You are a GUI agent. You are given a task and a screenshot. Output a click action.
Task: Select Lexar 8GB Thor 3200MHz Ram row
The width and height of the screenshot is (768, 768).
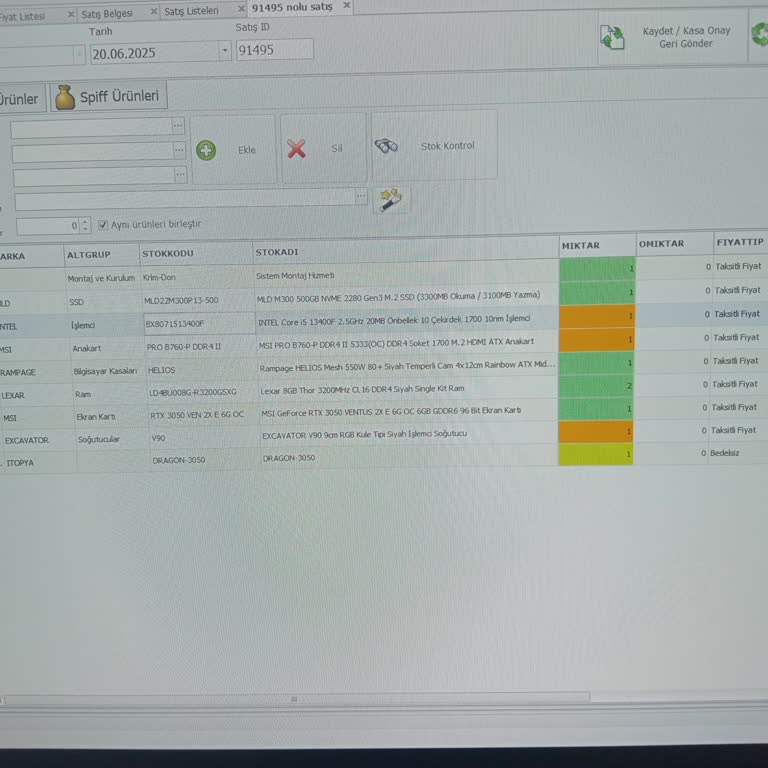click(384, 389)
